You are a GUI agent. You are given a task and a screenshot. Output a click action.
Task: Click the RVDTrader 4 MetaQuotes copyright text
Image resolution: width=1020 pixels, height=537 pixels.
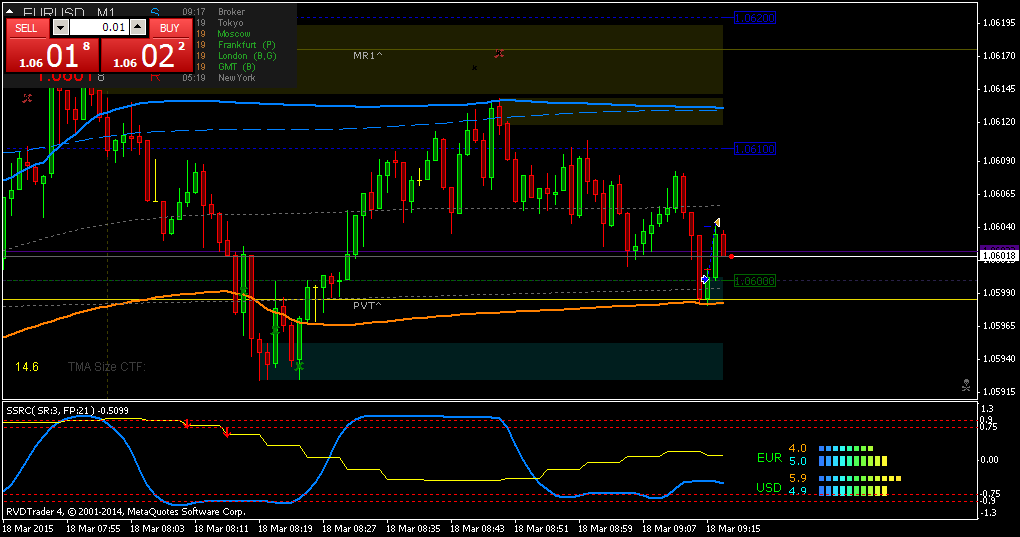[x=126, y=512]
